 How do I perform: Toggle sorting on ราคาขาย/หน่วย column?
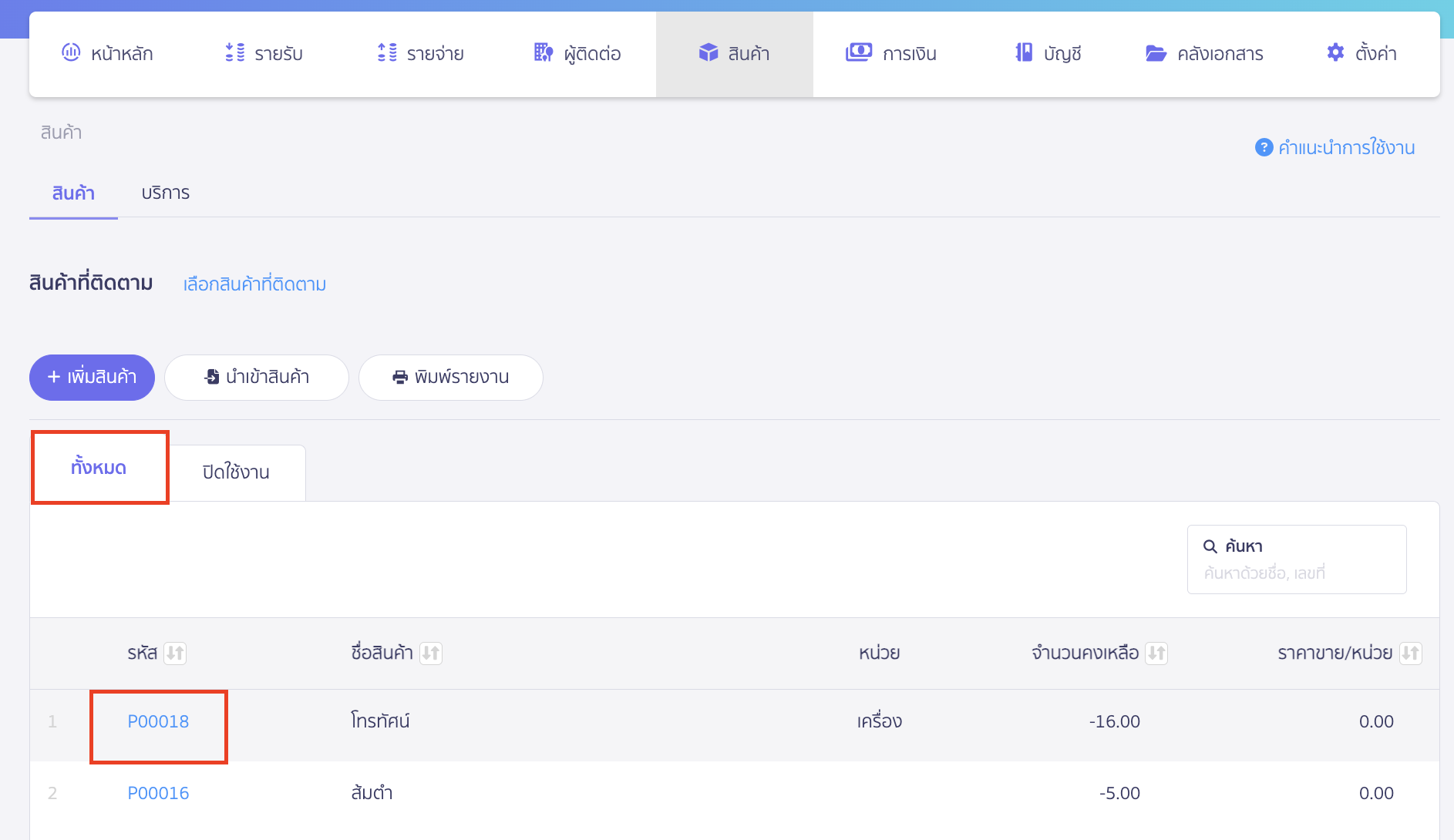pyautogui.click(x=1410, y=654)
